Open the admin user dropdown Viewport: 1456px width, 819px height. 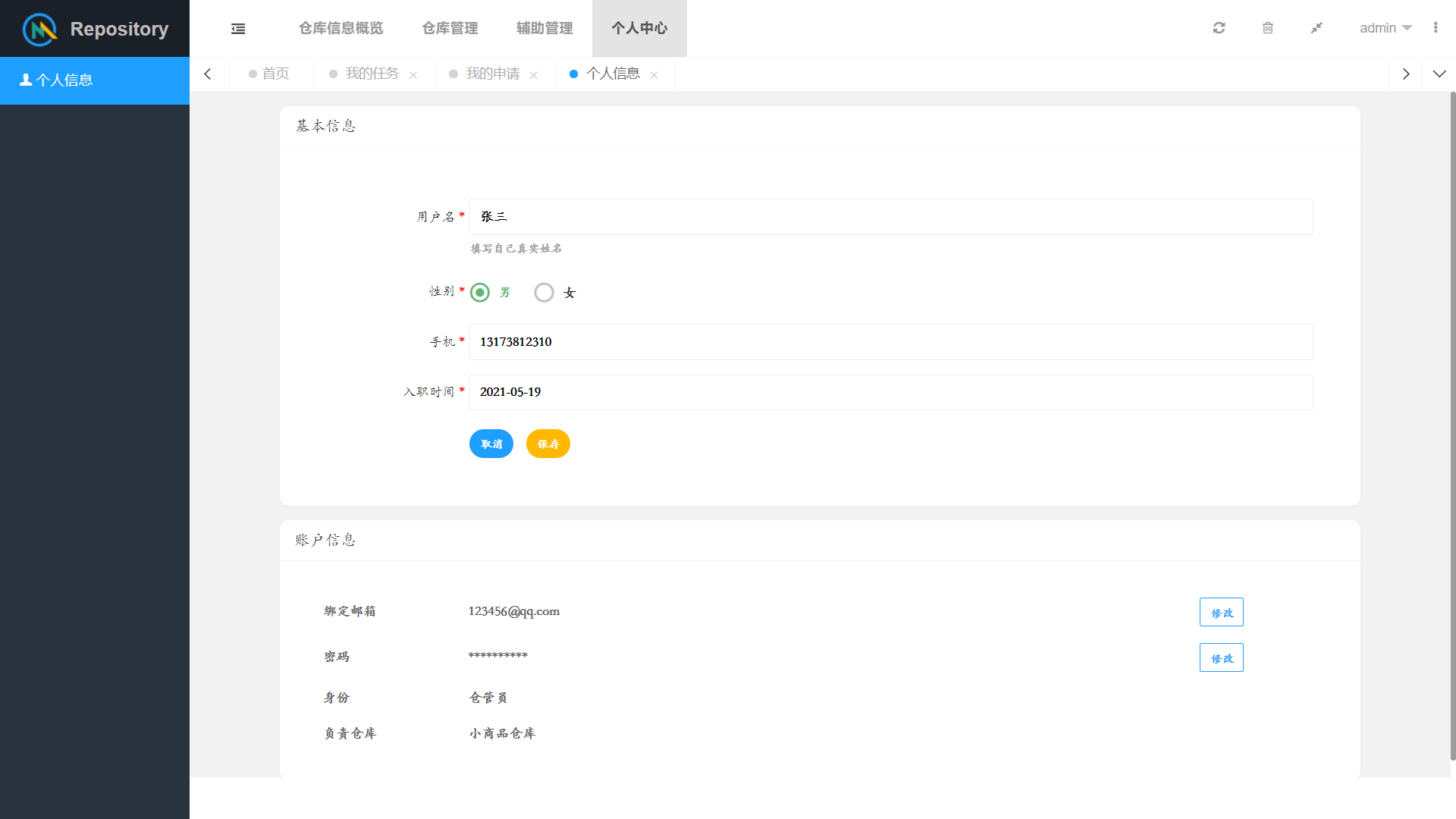[1385, 28]
